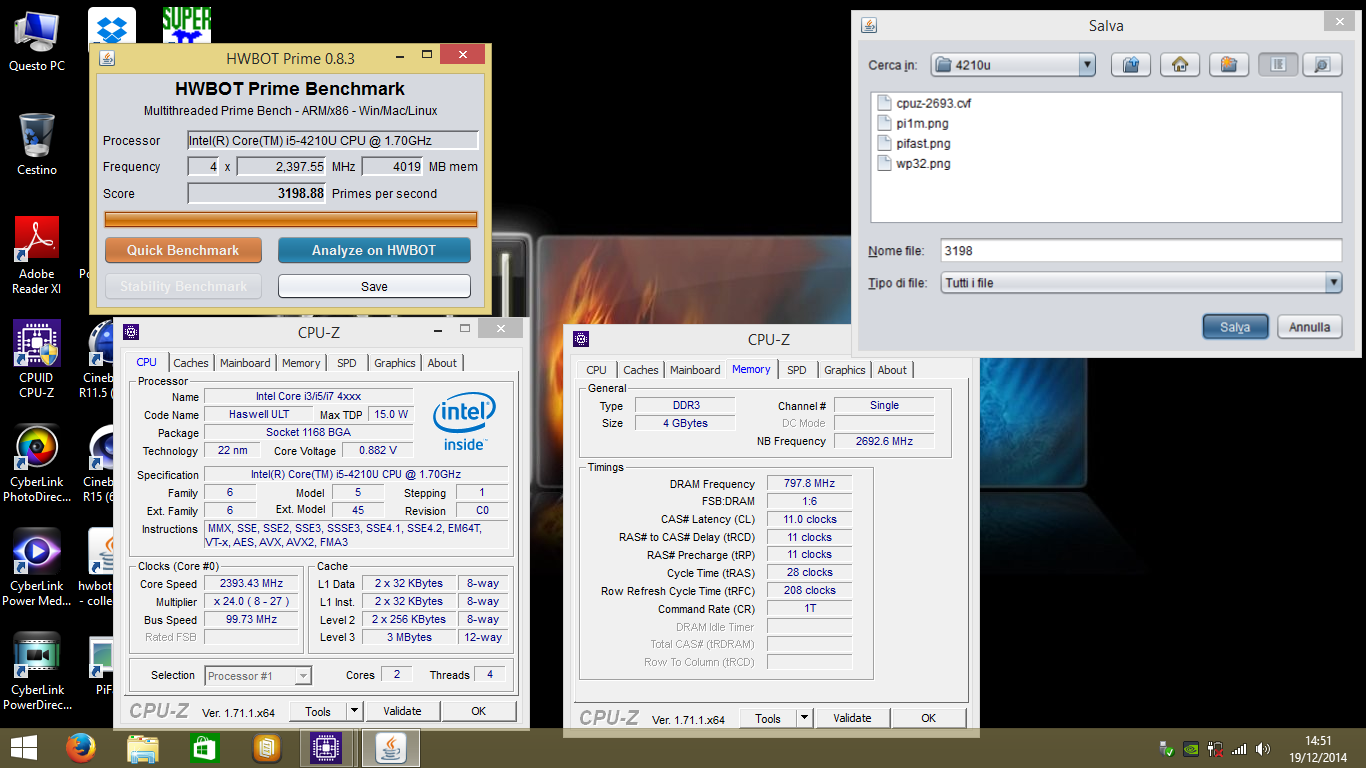The image size is (1366, 768).
Task: Click Save in HWBOT Prime window
Action: pyautogui.click(x=374, y=286)
